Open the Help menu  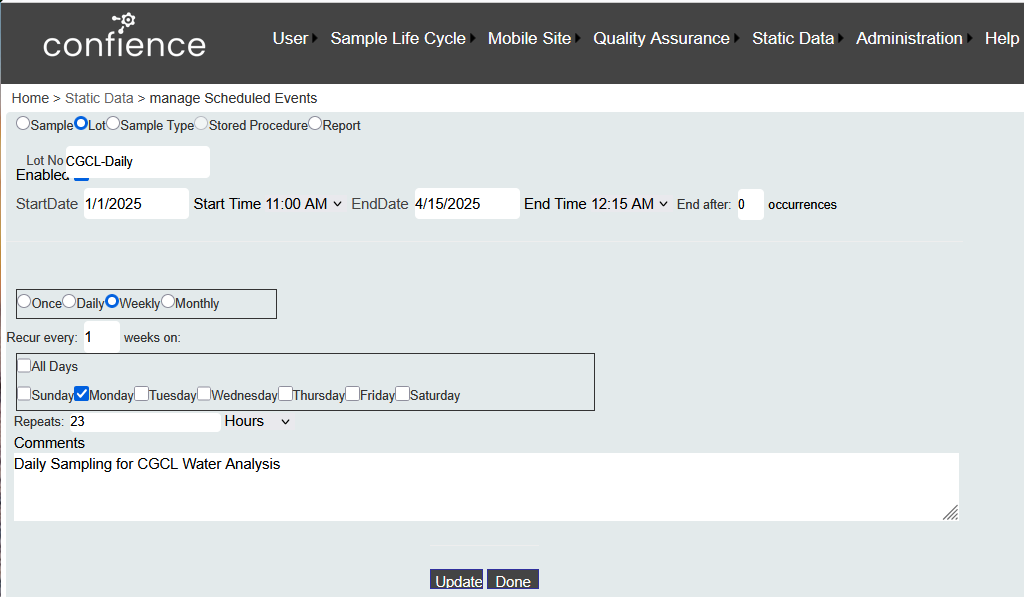(x=1002, y=39)
